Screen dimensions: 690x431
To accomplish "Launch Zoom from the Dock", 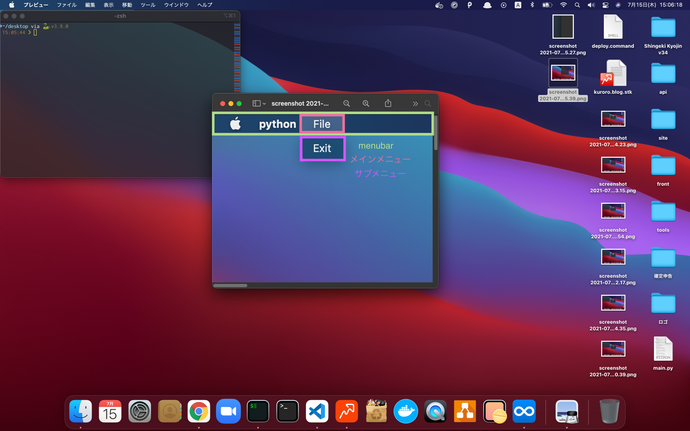I will 228,411.
